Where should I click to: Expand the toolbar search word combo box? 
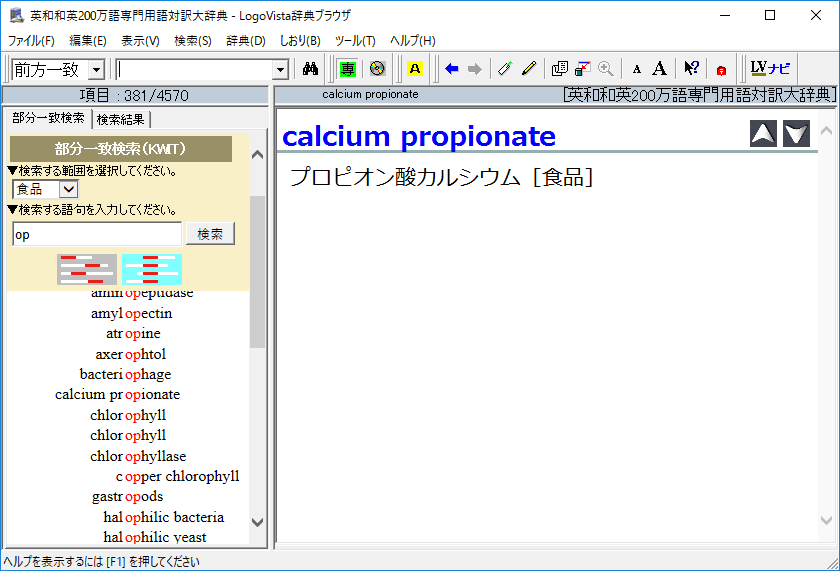click(x=280, y=70)
